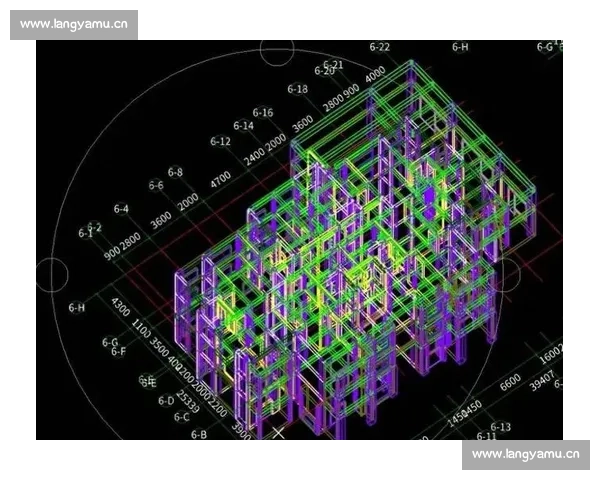Select the 1100 dimension value
Screen dimensions: 600x480
(142, 329)
